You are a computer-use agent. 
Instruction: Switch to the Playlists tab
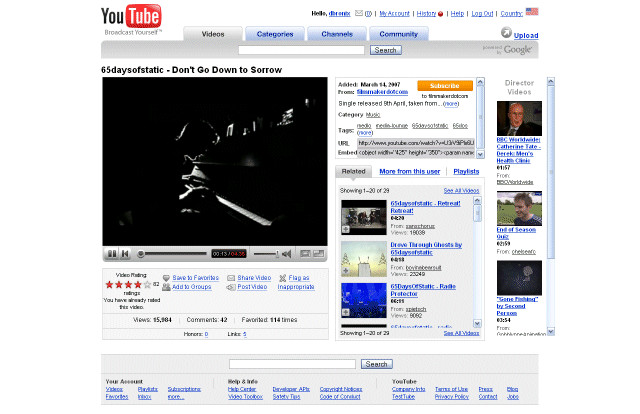(466, 171)
